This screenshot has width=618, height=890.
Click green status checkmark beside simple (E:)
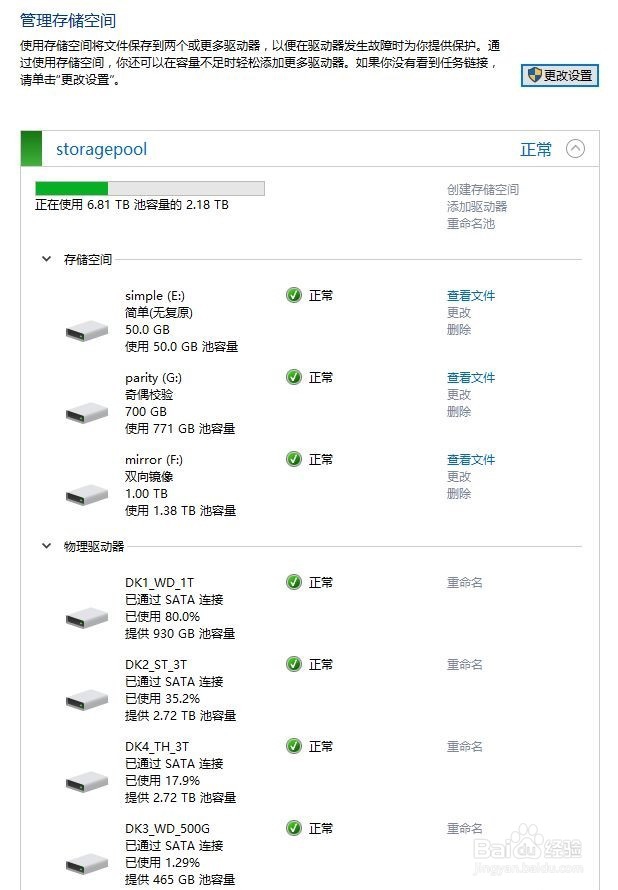pos(294,295)
